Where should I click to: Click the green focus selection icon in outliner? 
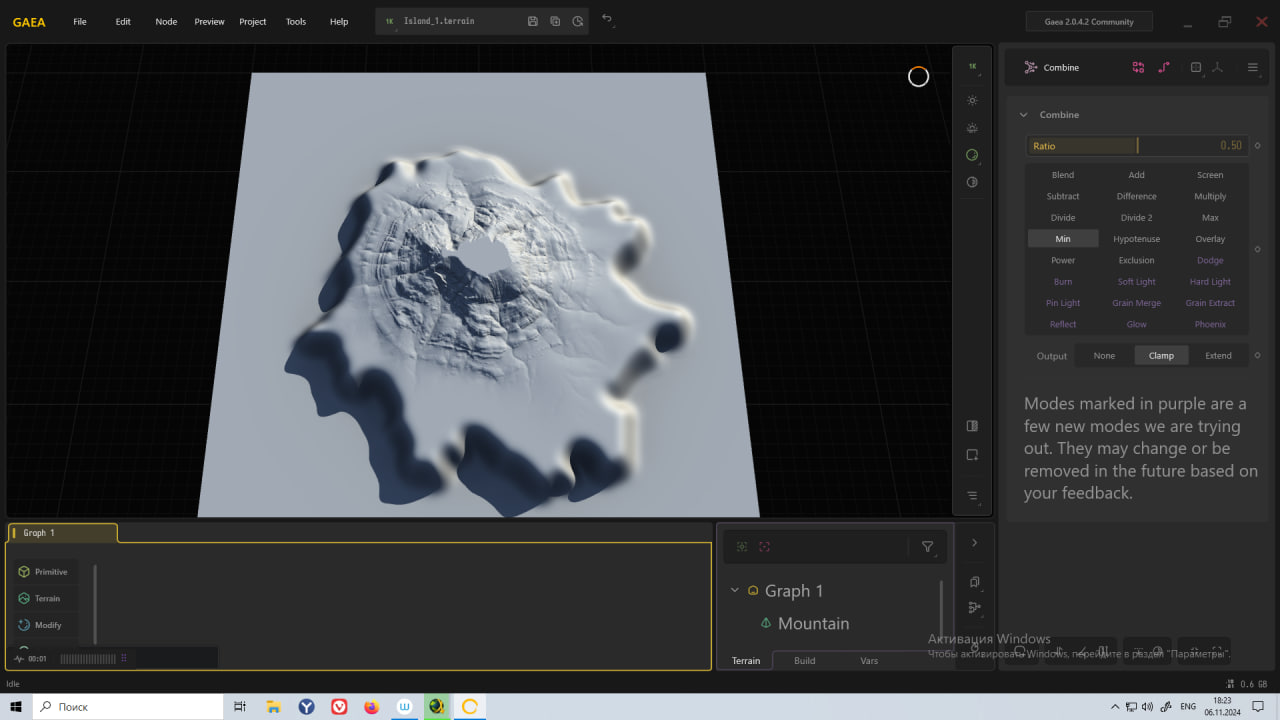[742, 547]
